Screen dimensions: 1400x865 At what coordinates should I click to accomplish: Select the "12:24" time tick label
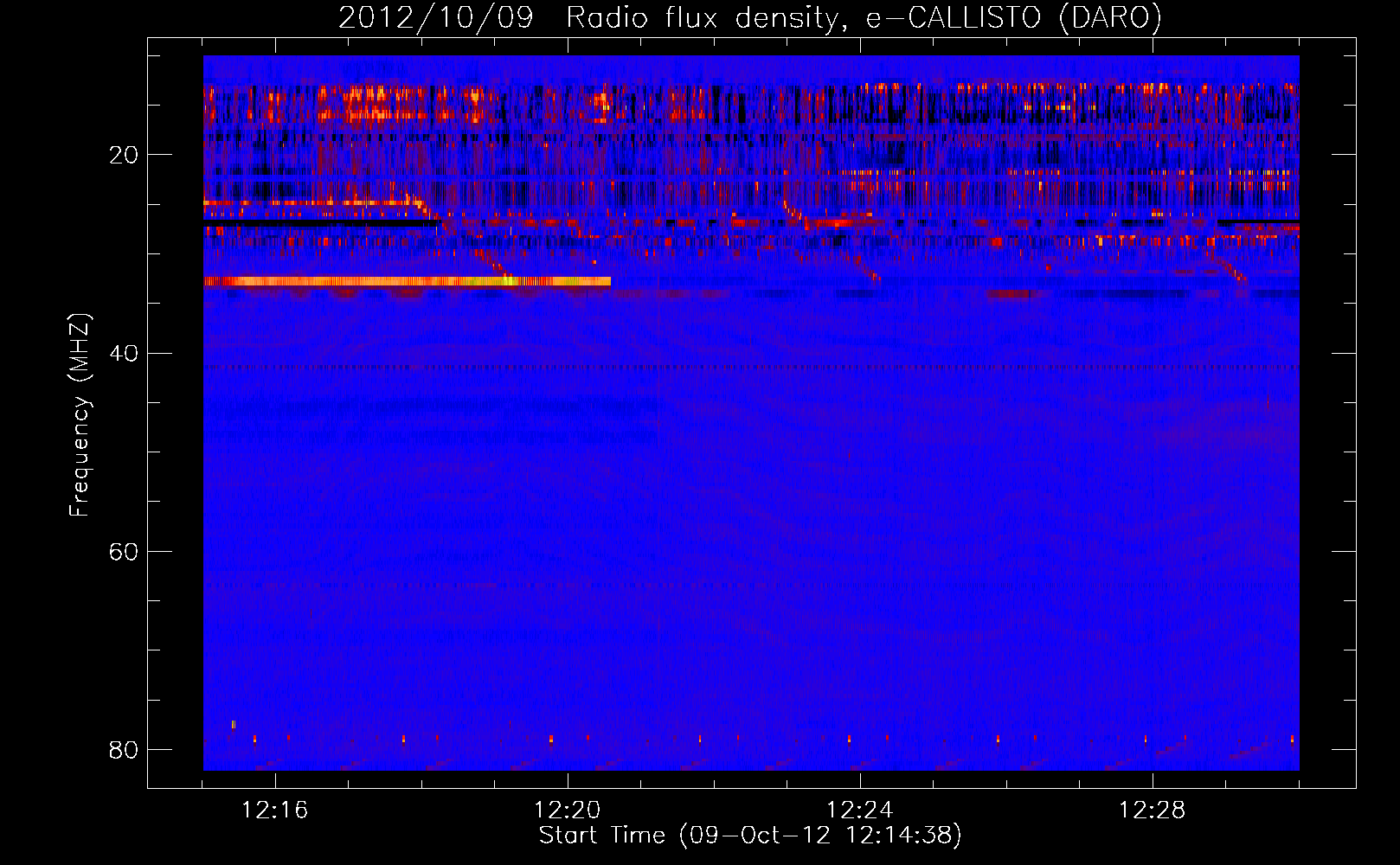[860, 811]
